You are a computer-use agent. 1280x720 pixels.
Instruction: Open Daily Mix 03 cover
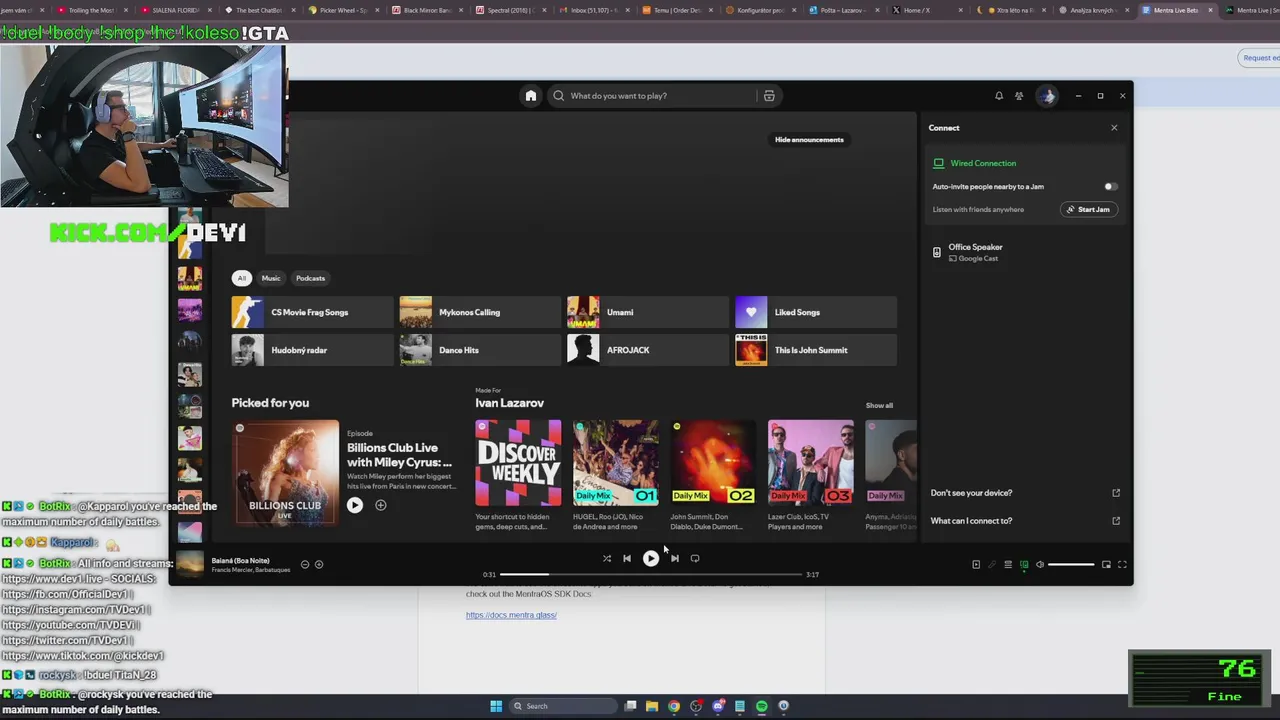pyautogui.click(x=811, y=463)
